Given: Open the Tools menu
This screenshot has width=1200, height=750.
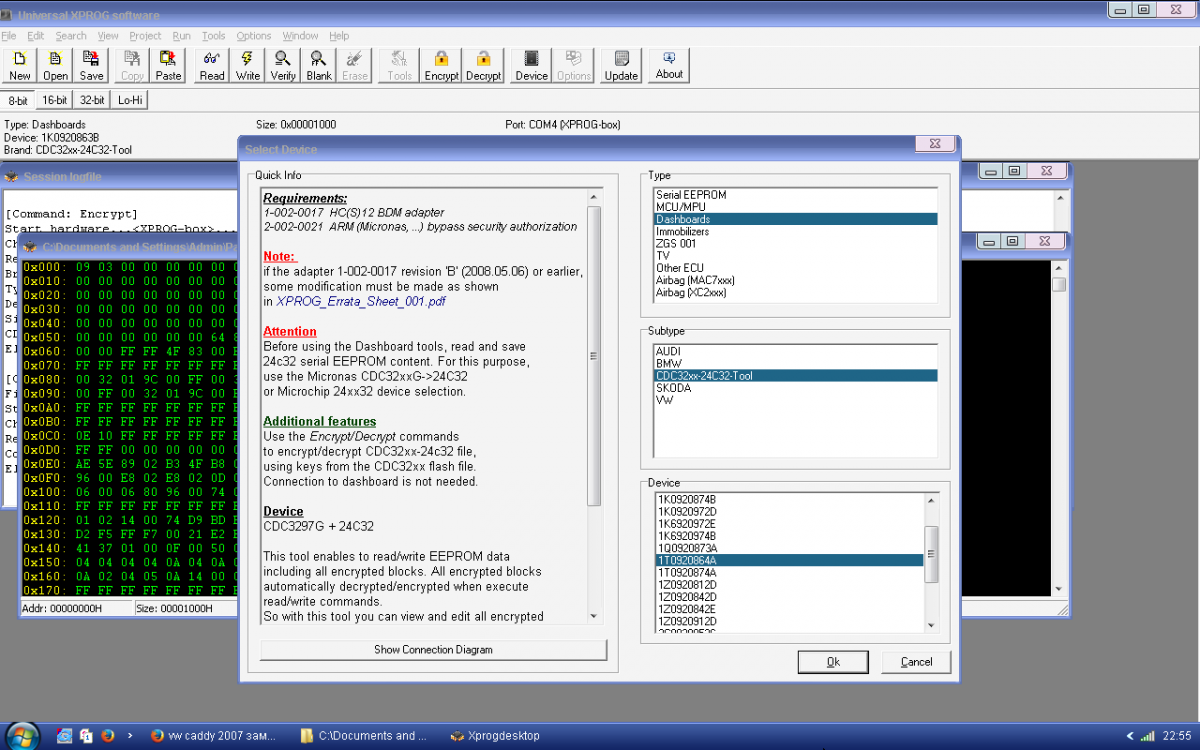Looking at the screenshot, I should tap(213, 36).
